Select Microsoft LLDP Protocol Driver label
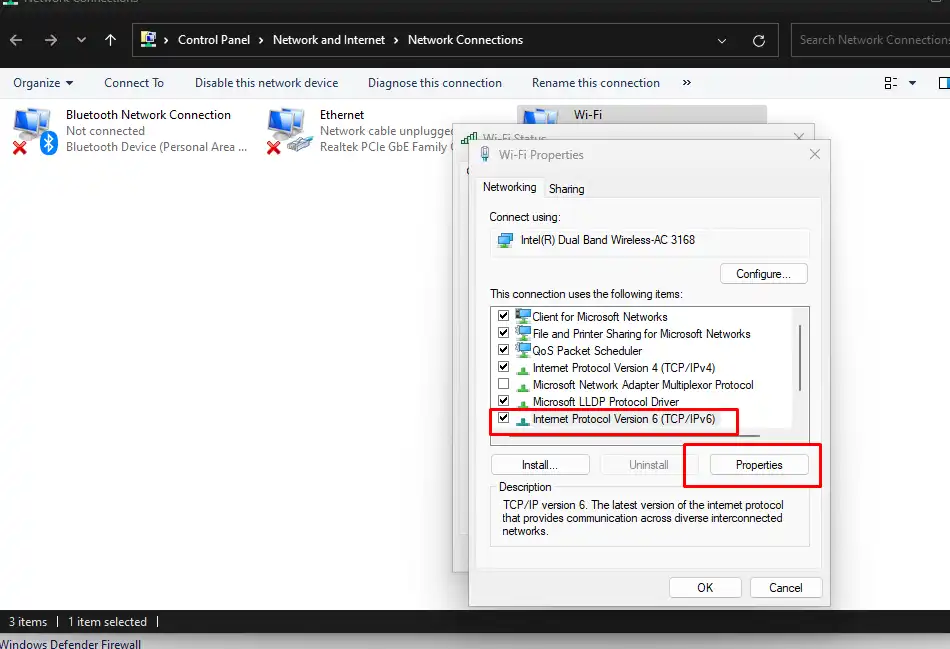 tap(606, 402)
